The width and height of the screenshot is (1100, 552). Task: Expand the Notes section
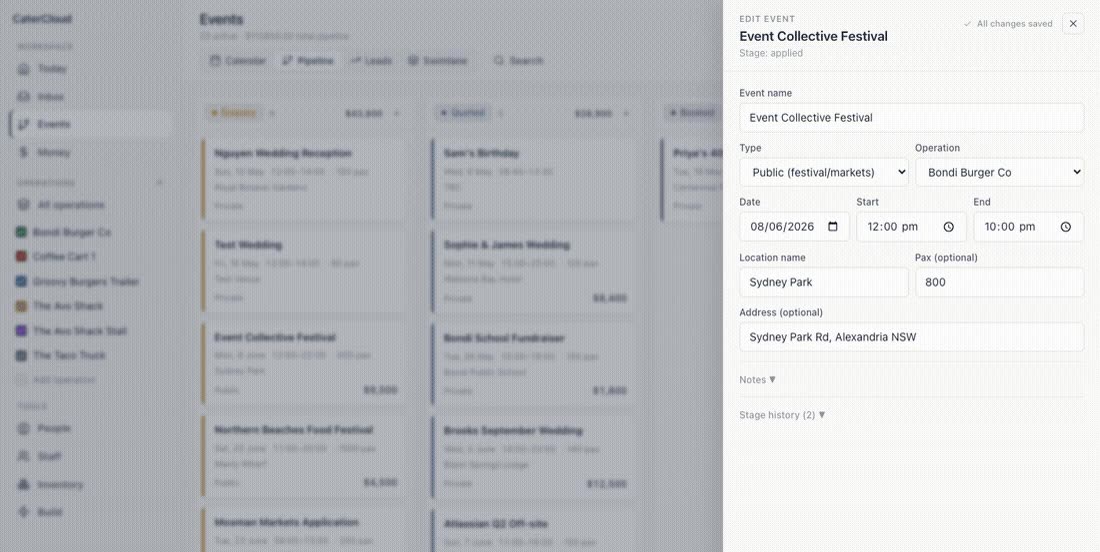pos(758,379)
